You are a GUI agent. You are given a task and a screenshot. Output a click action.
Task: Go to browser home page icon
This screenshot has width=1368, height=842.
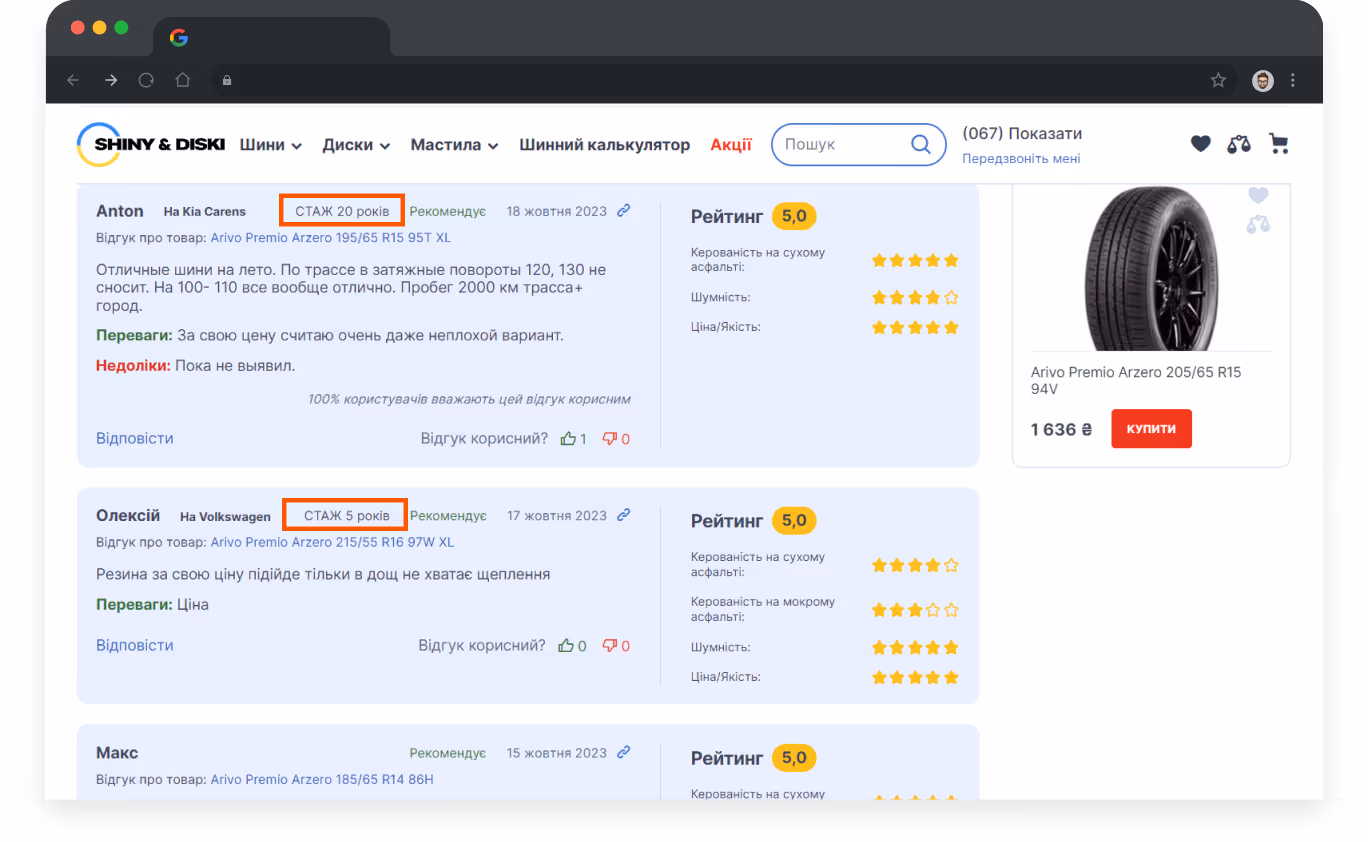click(x=182, y=80)
